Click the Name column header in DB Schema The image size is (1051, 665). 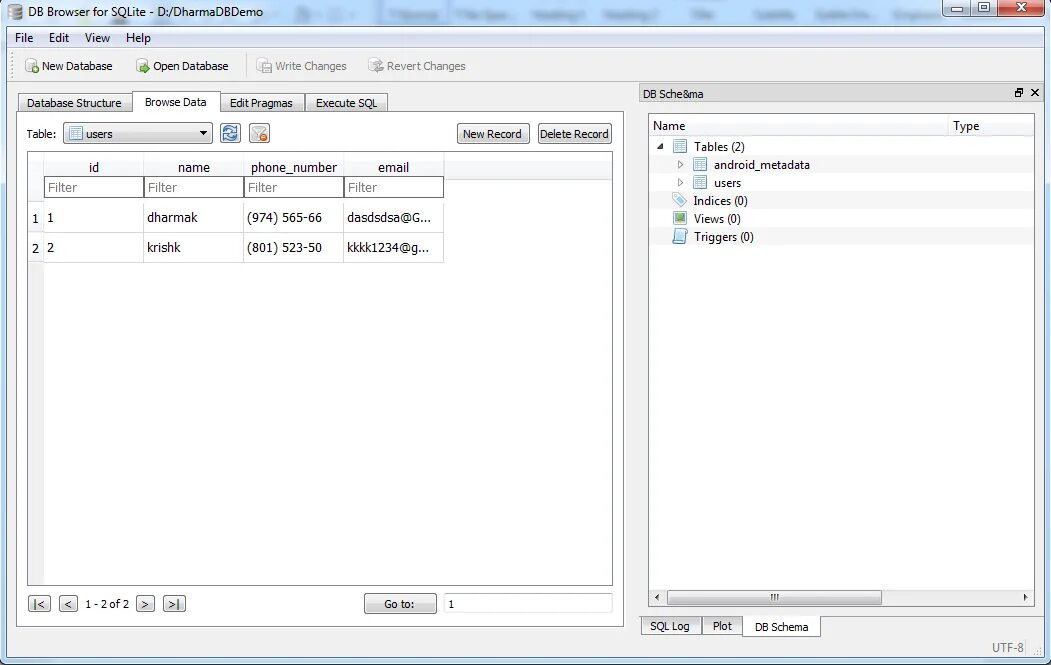798,125
